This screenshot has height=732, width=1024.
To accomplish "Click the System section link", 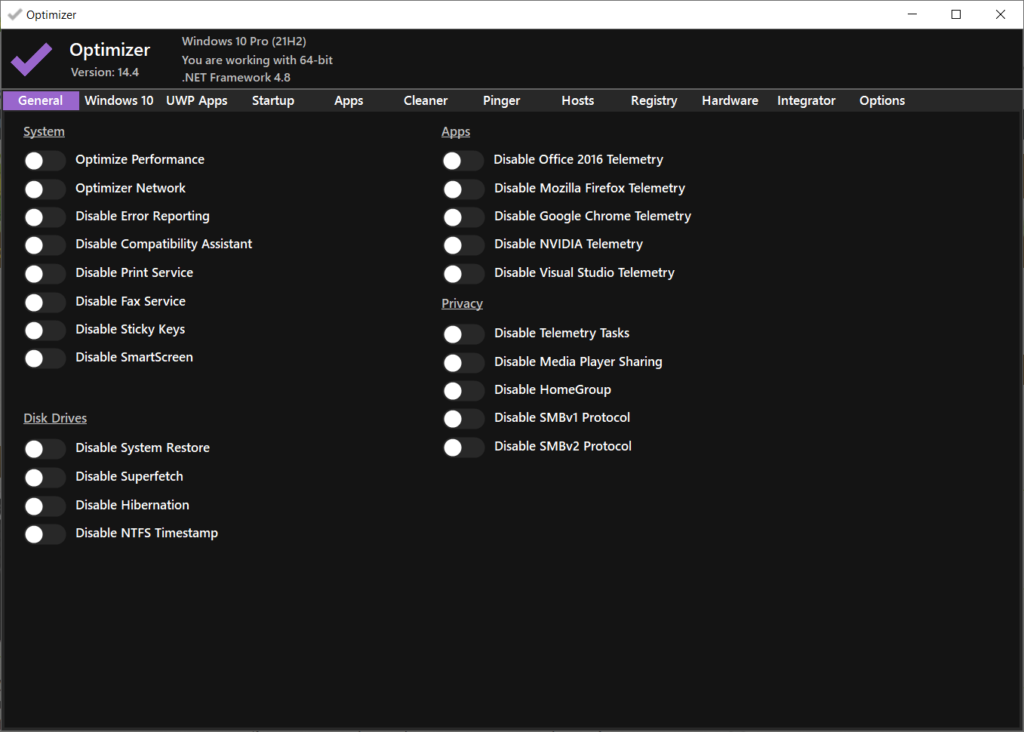I will pos(44,132).
